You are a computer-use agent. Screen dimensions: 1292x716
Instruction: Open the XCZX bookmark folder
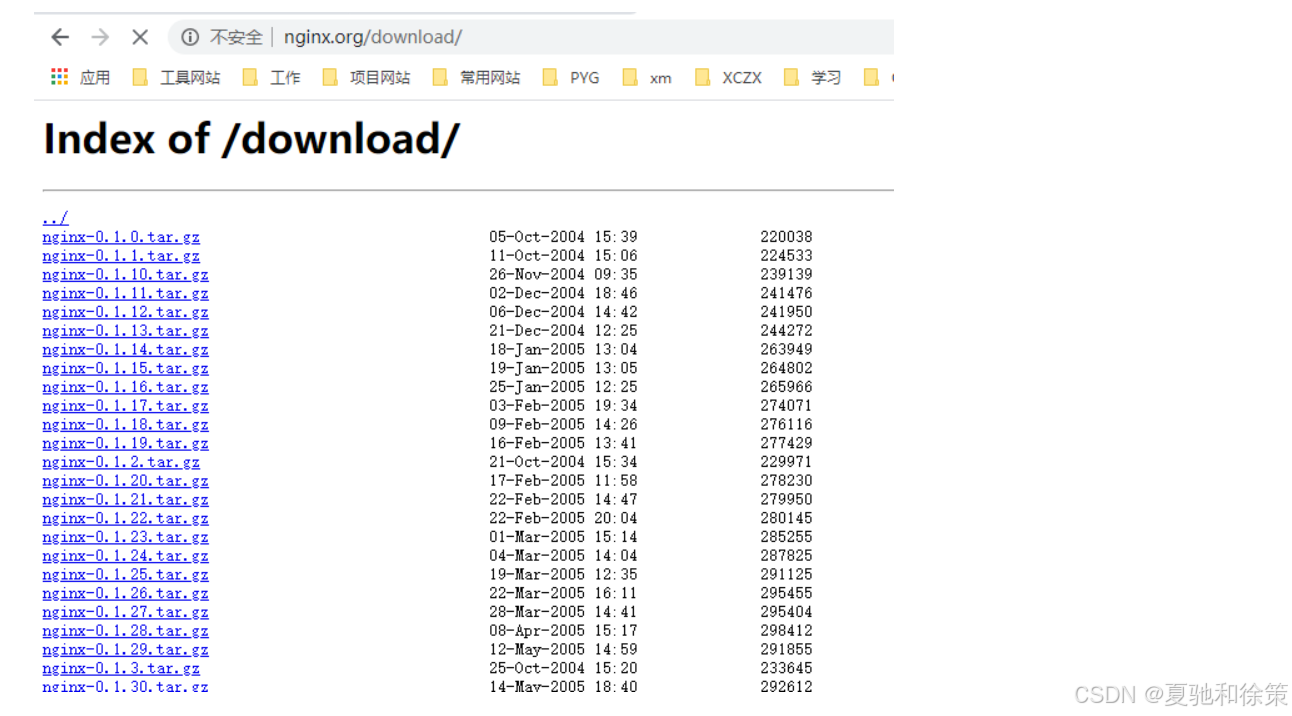728,77
